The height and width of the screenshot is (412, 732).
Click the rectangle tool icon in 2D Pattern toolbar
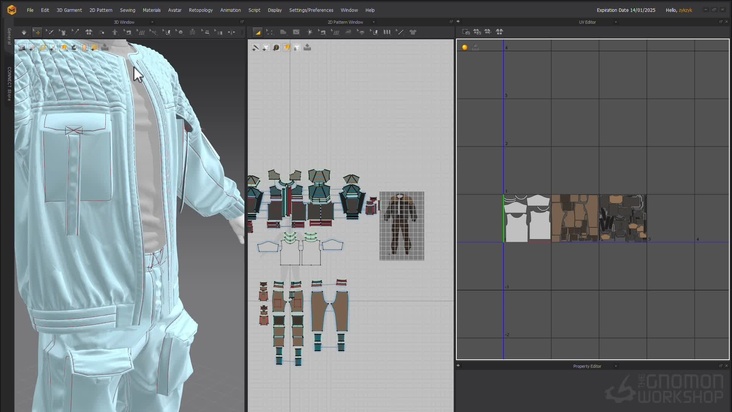296,32
